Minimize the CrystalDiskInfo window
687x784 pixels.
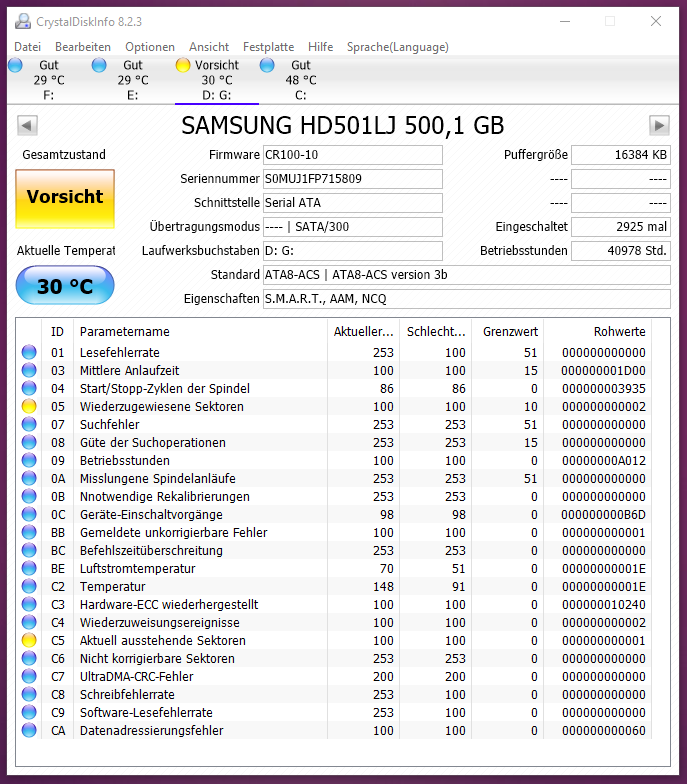tap(565, 21)
